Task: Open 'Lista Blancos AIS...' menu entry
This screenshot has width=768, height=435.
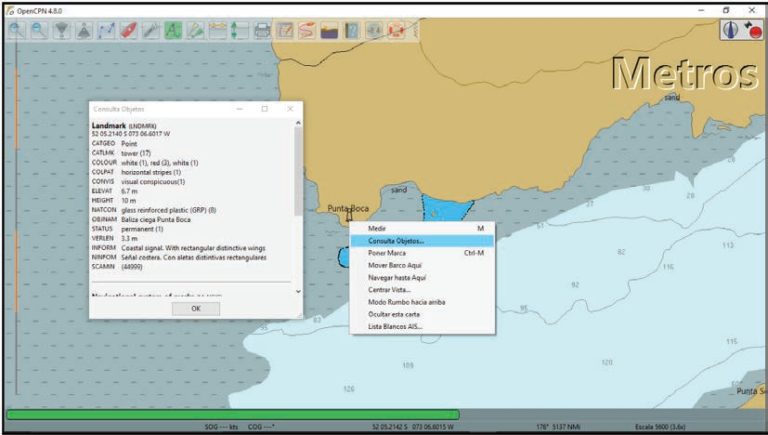Action: (396, 326)
